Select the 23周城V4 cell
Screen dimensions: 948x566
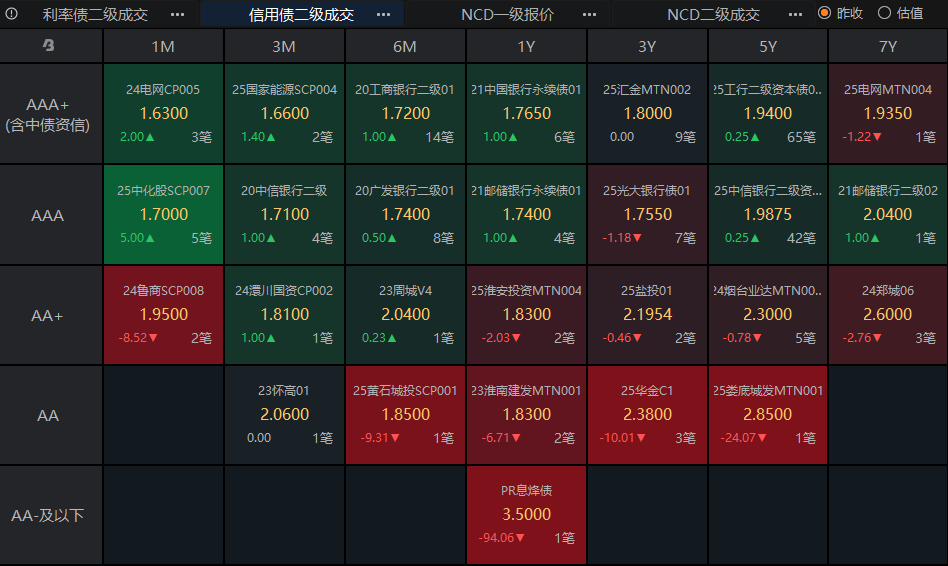click(405, 315)
